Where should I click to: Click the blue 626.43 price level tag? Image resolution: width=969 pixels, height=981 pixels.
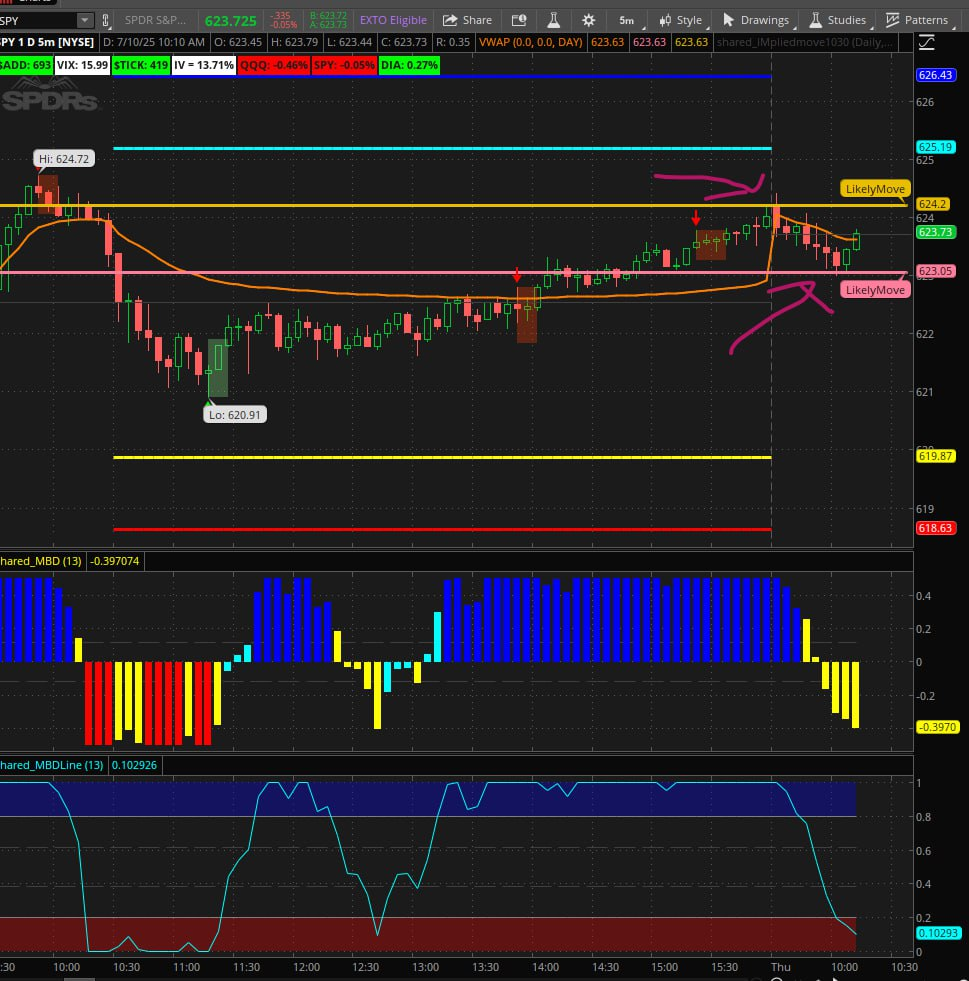(x=935, y=76)
